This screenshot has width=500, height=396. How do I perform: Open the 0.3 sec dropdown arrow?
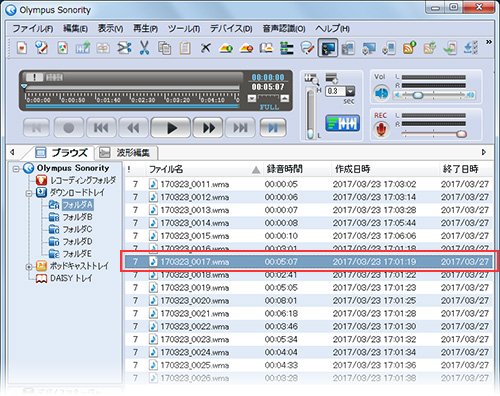[x=350, y=91]
